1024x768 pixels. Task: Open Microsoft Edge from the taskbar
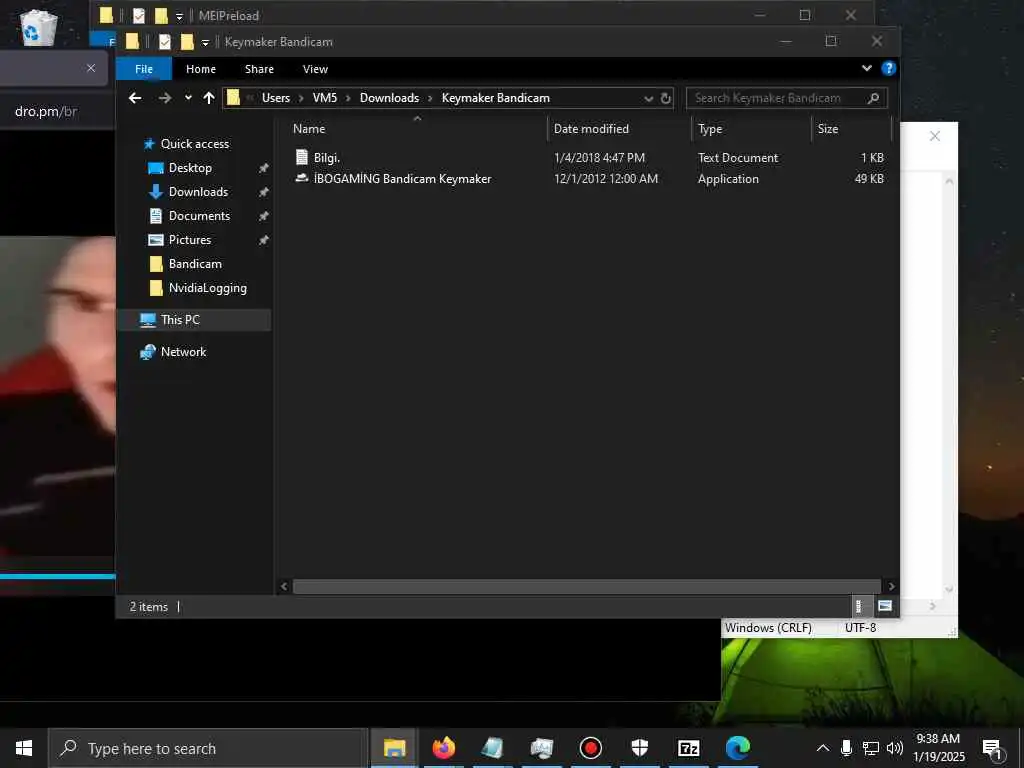(x=737, y=748)
